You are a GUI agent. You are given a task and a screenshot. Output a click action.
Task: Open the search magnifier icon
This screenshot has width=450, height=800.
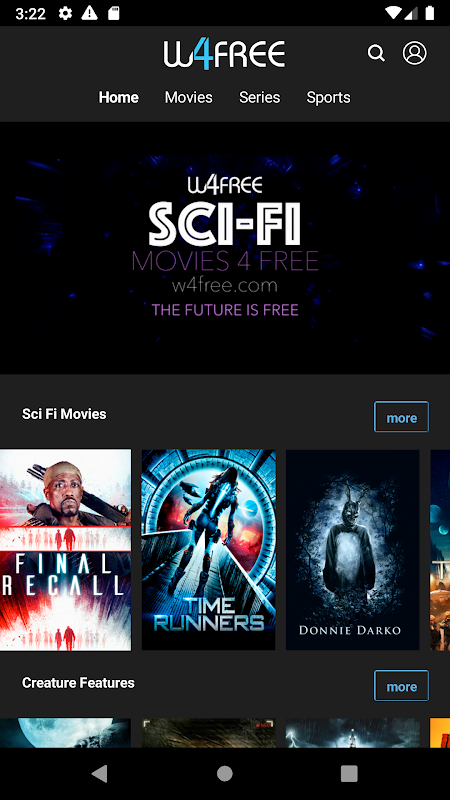[x=376, y=53]
